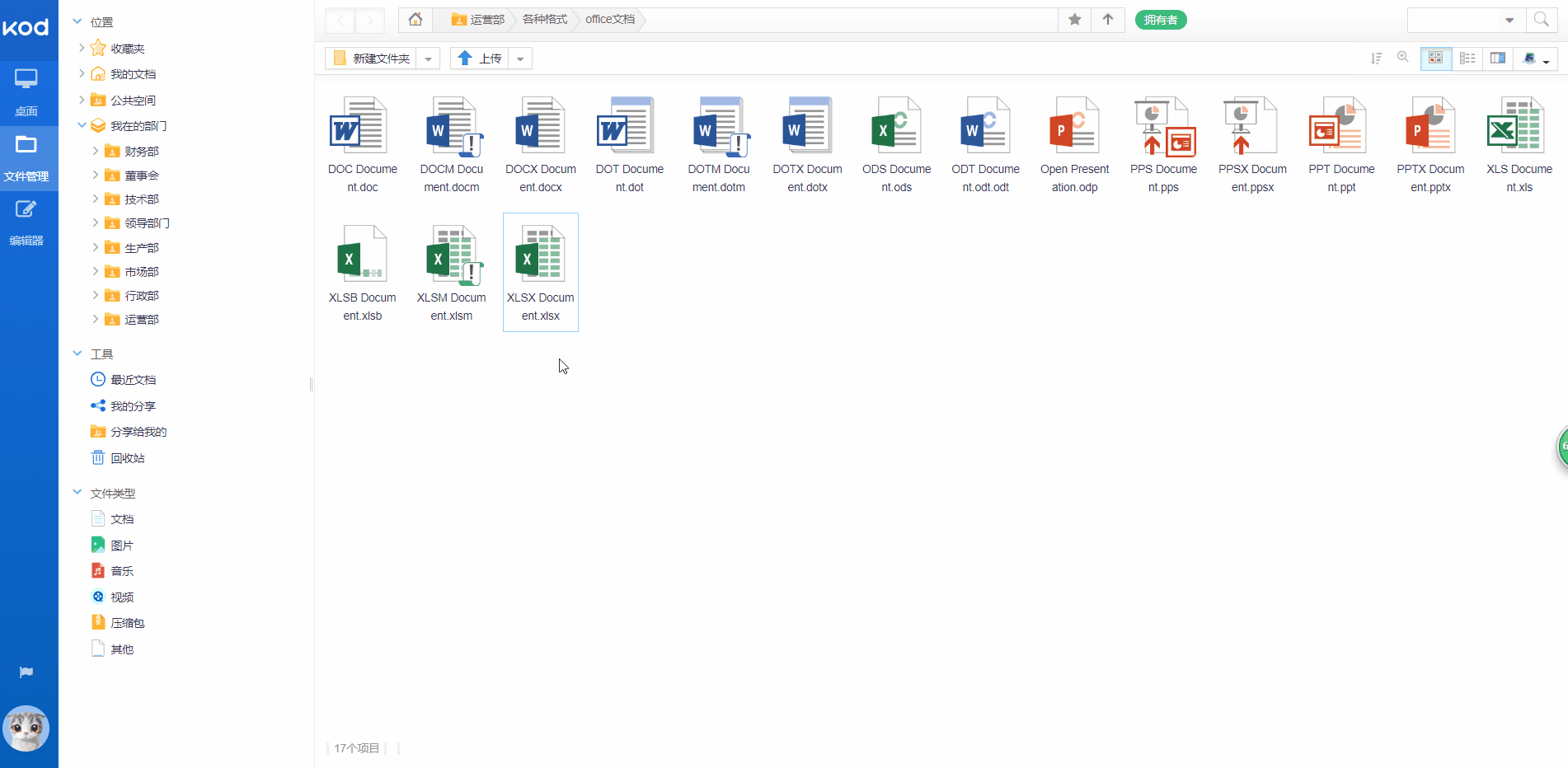Click the zoom icon size control
Screen dimensions: 1568x768
(x=1402, y=58)
